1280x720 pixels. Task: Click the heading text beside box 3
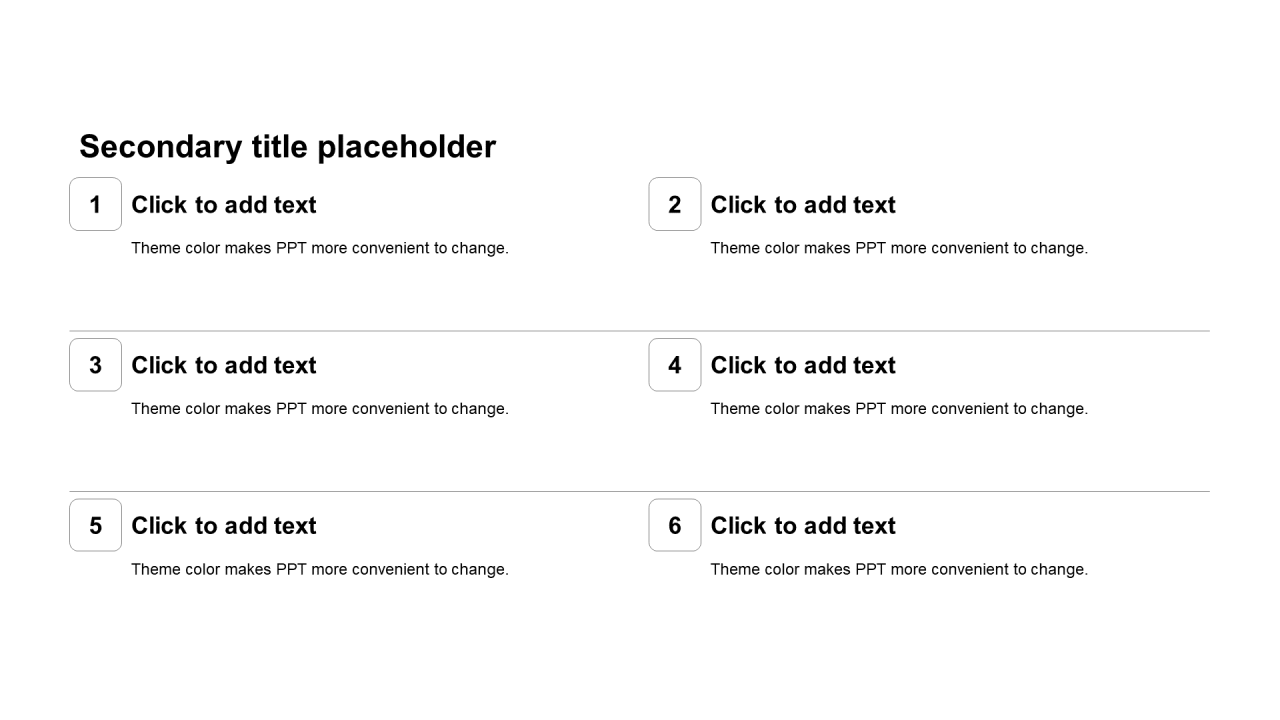pyautogui.click(x=224, y=366)
